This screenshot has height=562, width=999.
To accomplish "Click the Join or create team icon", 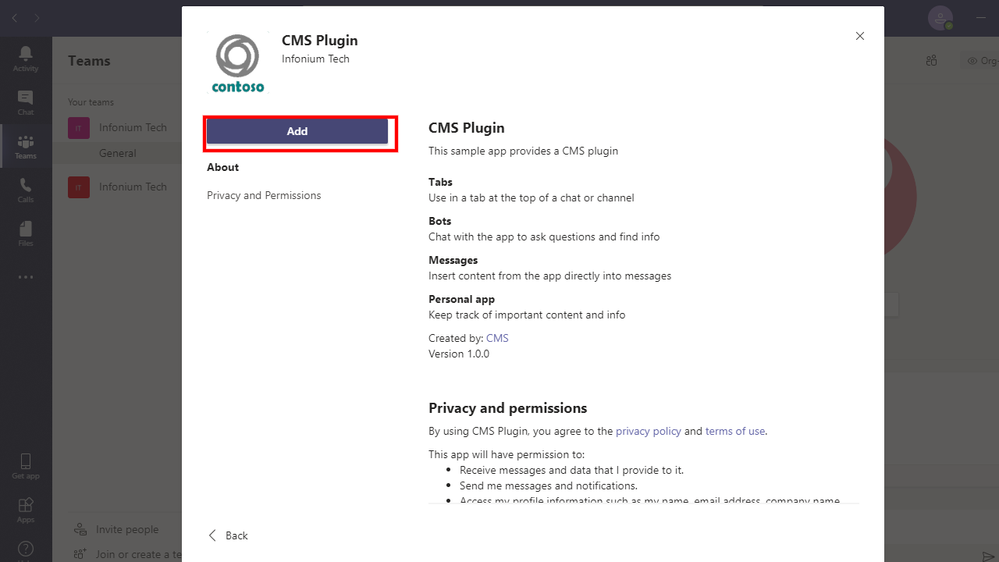I will [x=80, y=554].
